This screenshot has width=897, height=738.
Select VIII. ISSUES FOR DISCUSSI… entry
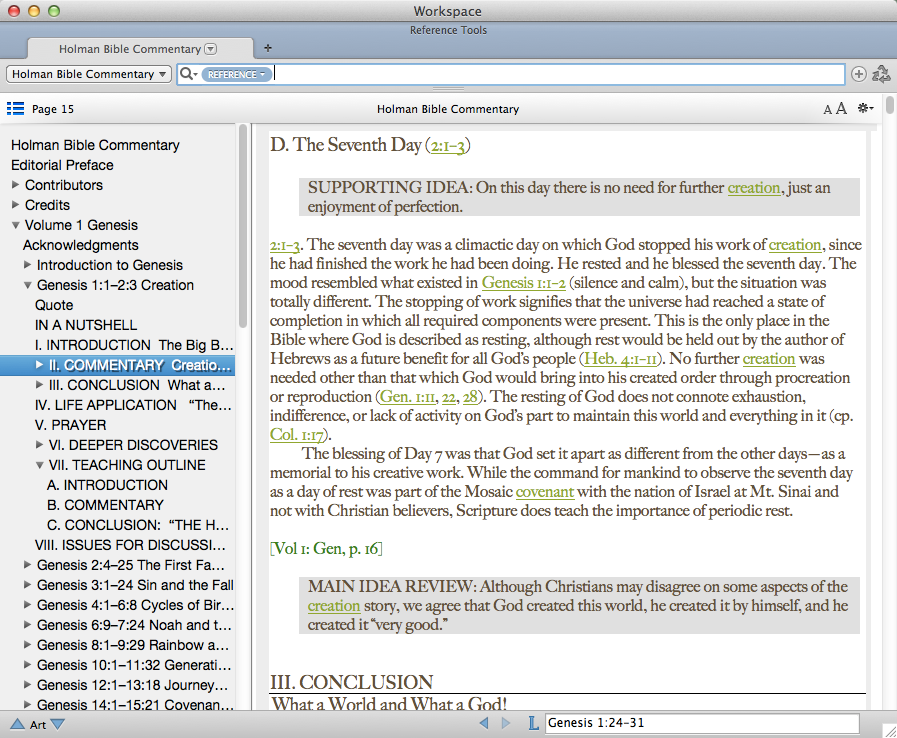coord(130,545)
